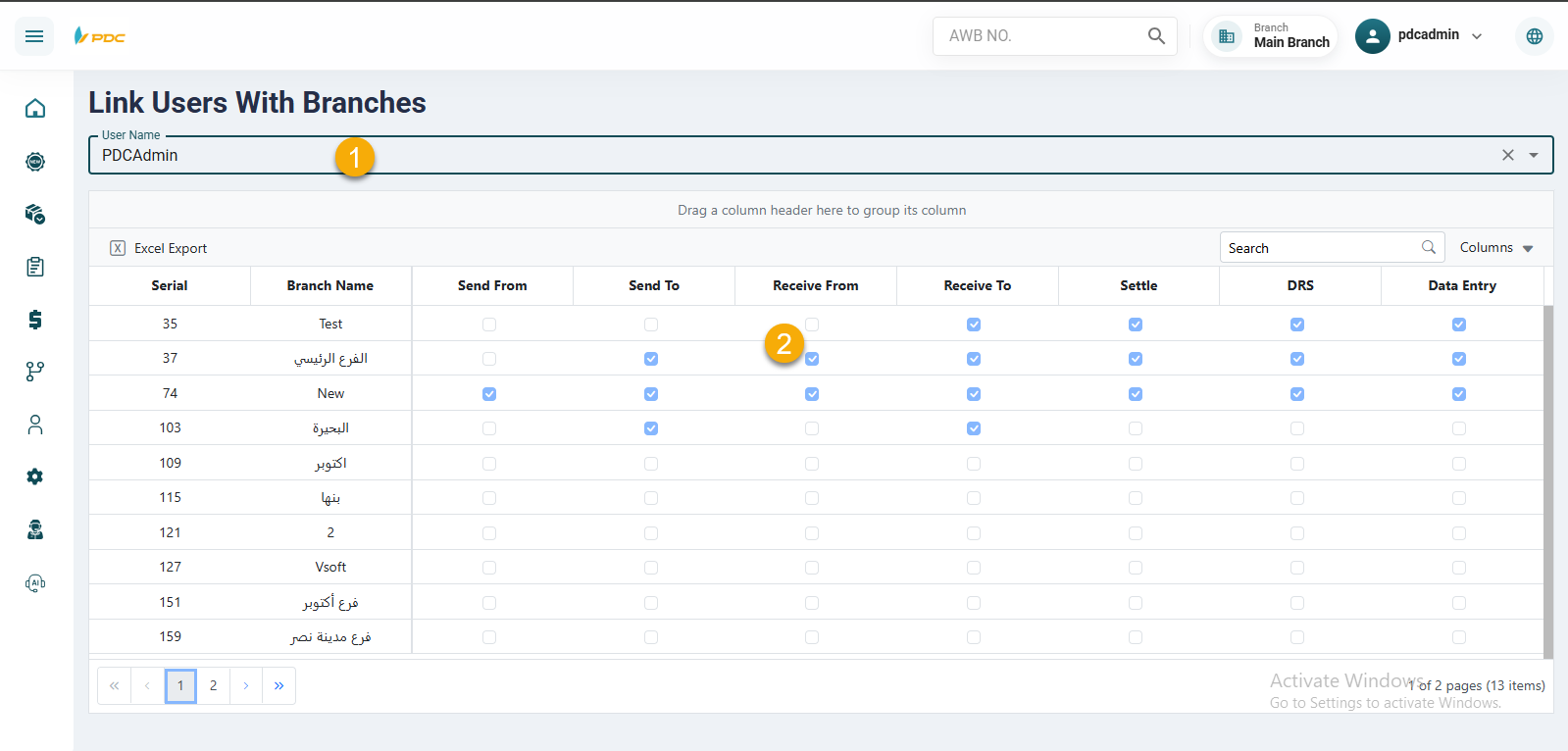The image size is (1568, 751).
Task: Click the grid's vertical scrollbar
Action: (x=1548, y=480)
